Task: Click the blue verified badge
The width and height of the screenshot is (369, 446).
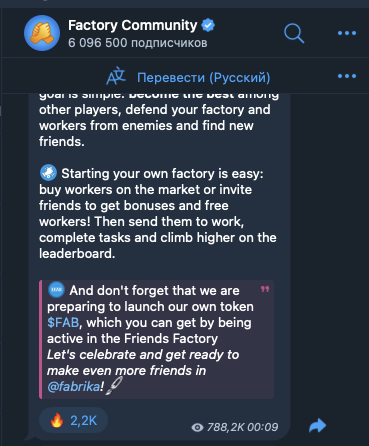Action: coord(208,26)
